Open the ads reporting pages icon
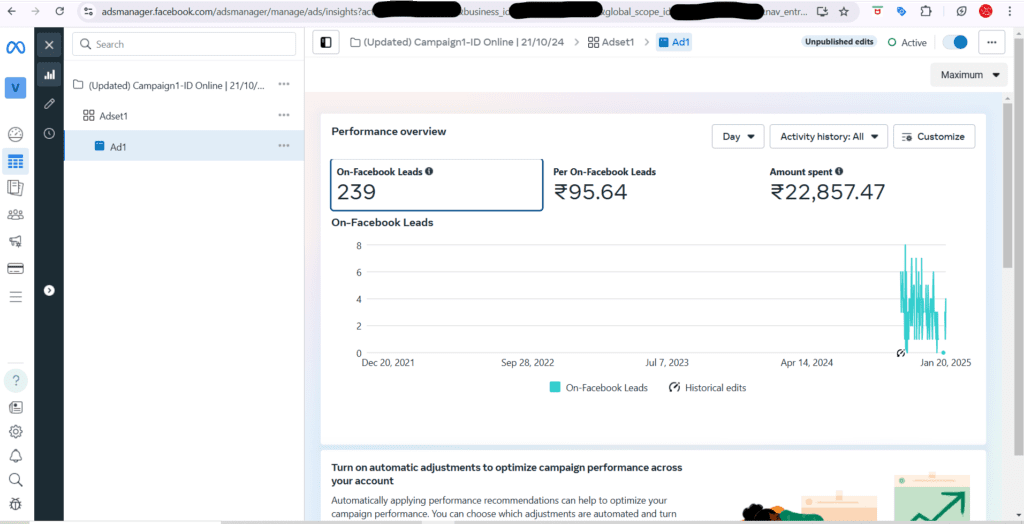 (16, 188)
